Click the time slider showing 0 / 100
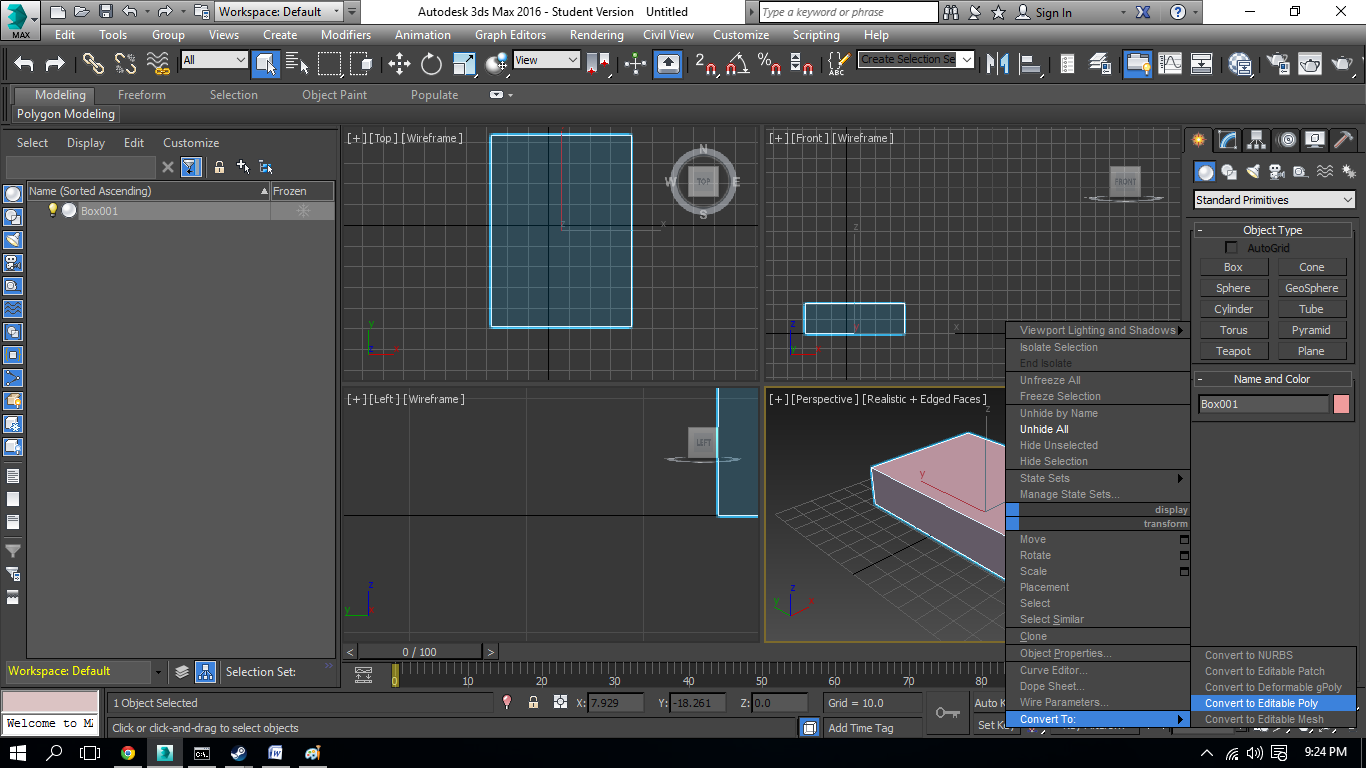The image size is (1366, 768). click(x=420, y=652)
